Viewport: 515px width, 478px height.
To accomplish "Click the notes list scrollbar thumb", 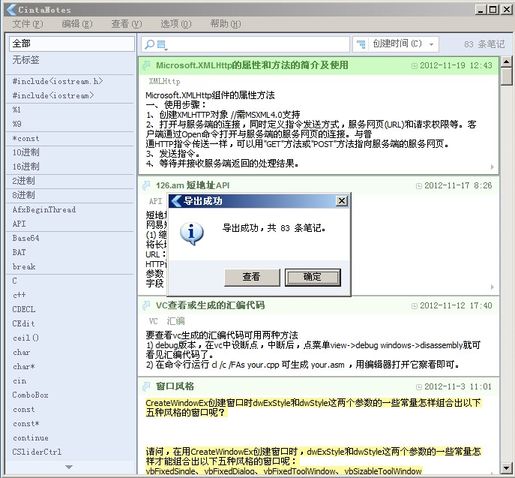I will pos(506,77).
